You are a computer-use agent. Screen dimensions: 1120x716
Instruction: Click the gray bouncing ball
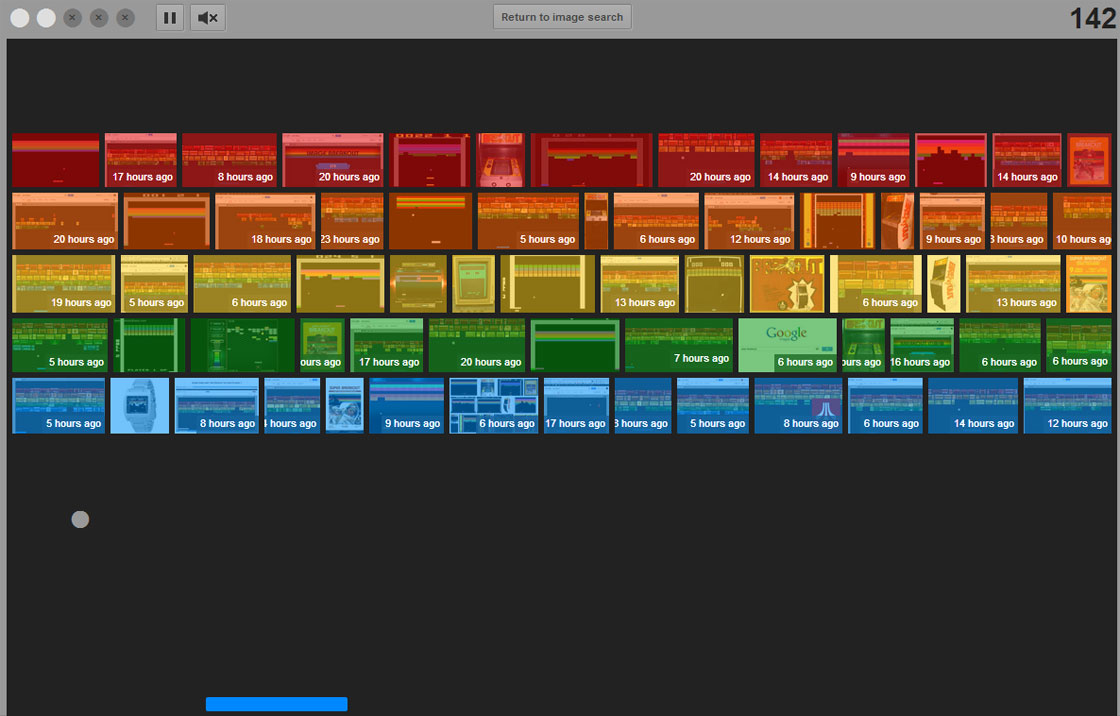coord(80,519)
